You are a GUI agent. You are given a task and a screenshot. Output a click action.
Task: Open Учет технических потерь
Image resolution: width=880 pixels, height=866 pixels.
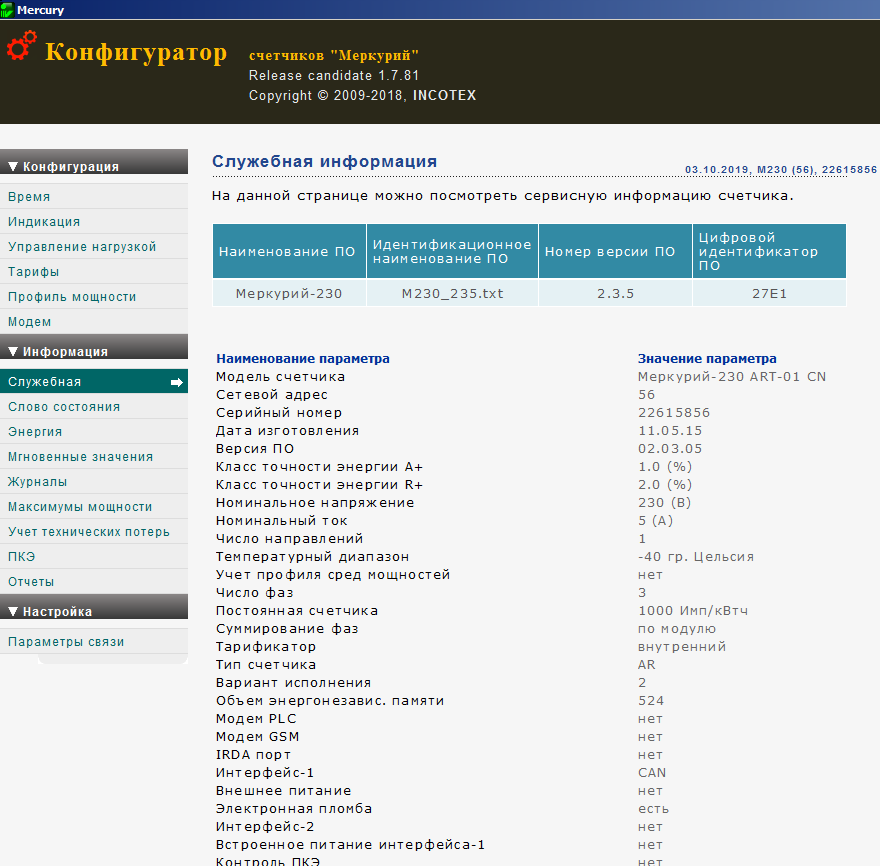(x=94, y=531)
